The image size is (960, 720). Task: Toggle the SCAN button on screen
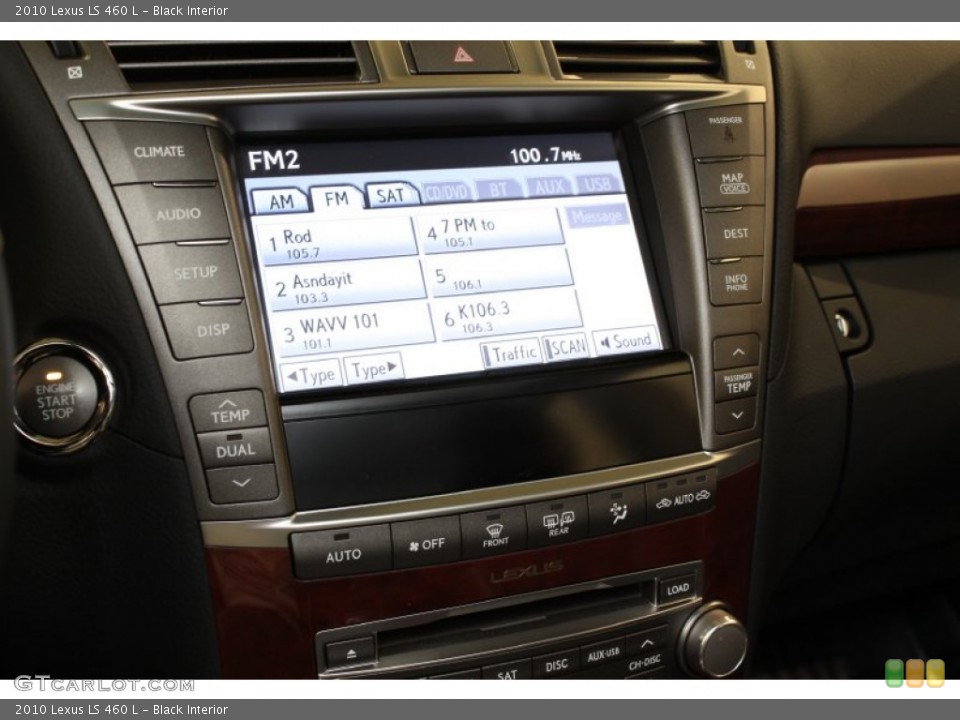click(x=566, y=348)
